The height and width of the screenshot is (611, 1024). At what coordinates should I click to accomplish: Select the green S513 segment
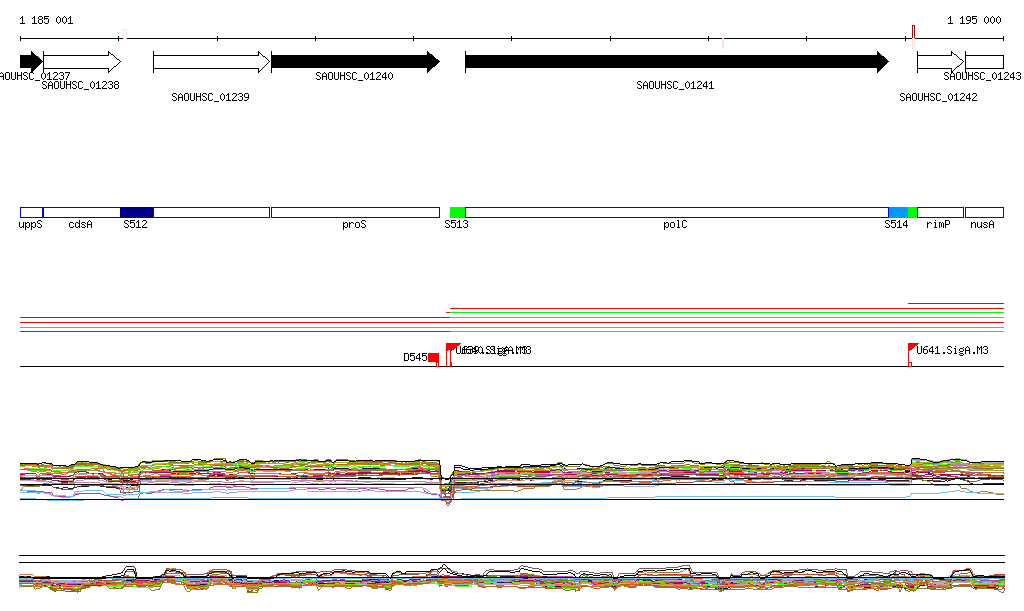tap(457, 212)
